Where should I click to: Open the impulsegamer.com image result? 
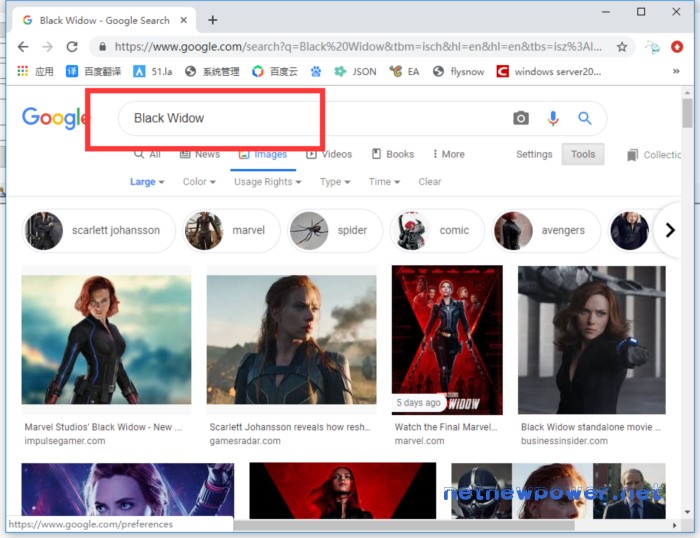tap(106, 340)
